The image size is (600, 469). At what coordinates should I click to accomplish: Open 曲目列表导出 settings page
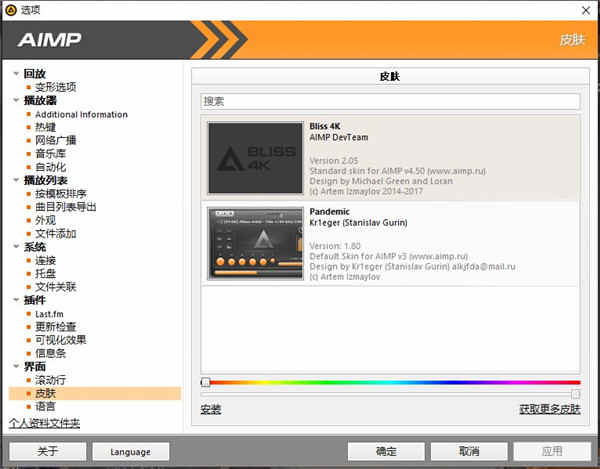[66, 207]
